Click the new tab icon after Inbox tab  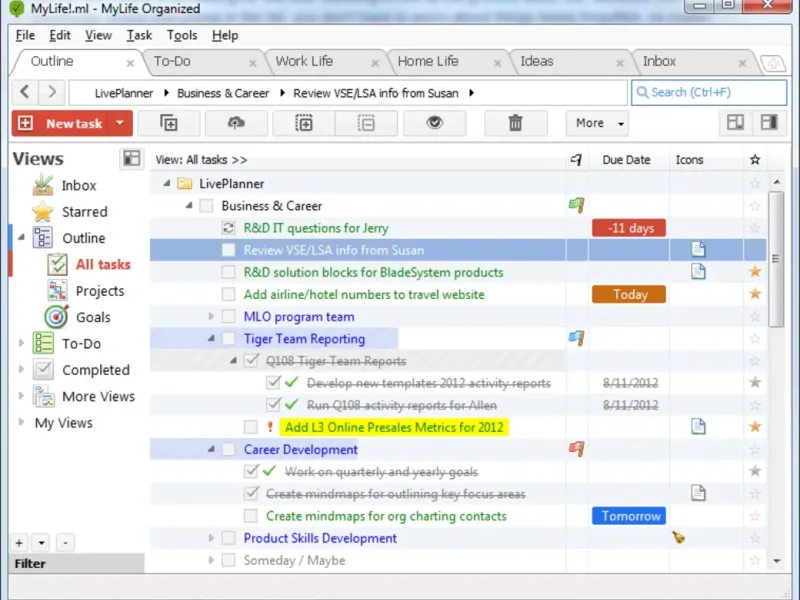[772, 64]
